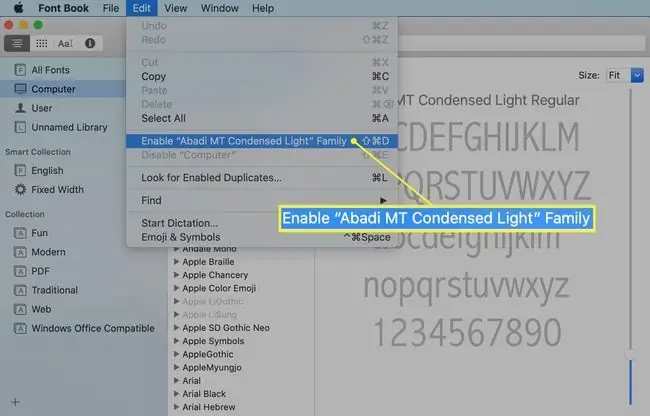This screenshot has height=416, width=650.
Task: Choose Look for Enabled Duplicates
Action: (262, 178)
